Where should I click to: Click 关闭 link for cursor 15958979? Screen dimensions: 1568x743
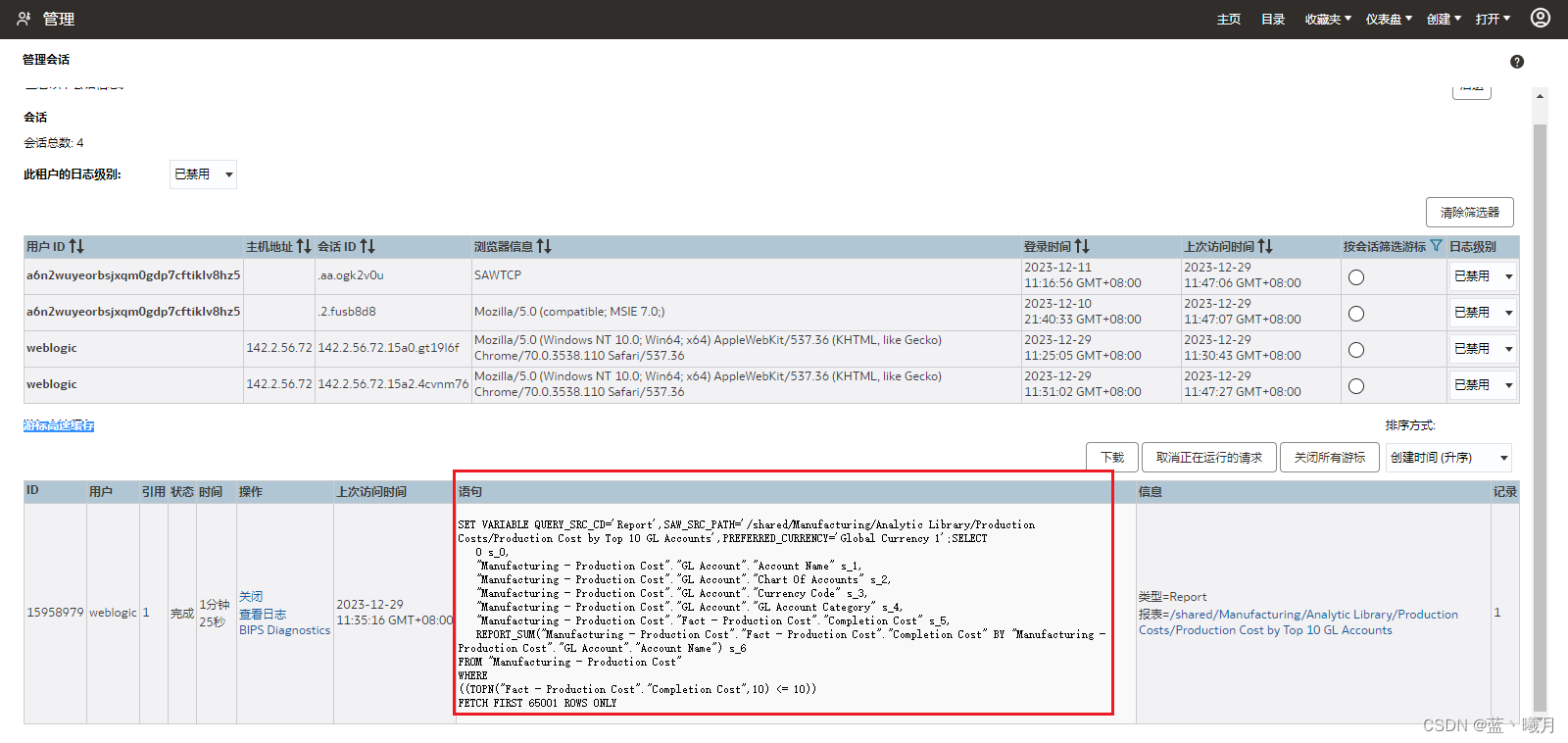[251, 596]
